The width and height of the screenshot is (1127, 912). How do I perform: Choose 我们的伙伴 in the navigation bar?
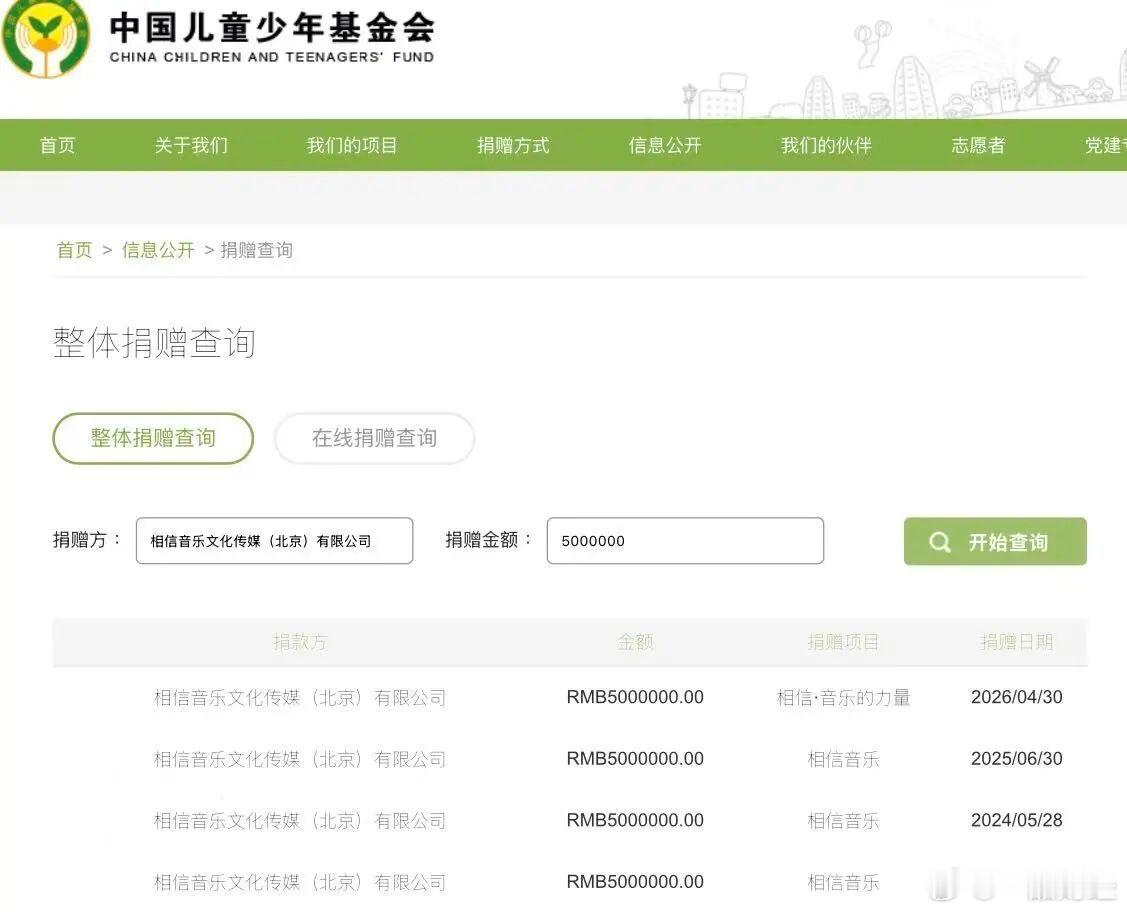[x=826, y=145]
